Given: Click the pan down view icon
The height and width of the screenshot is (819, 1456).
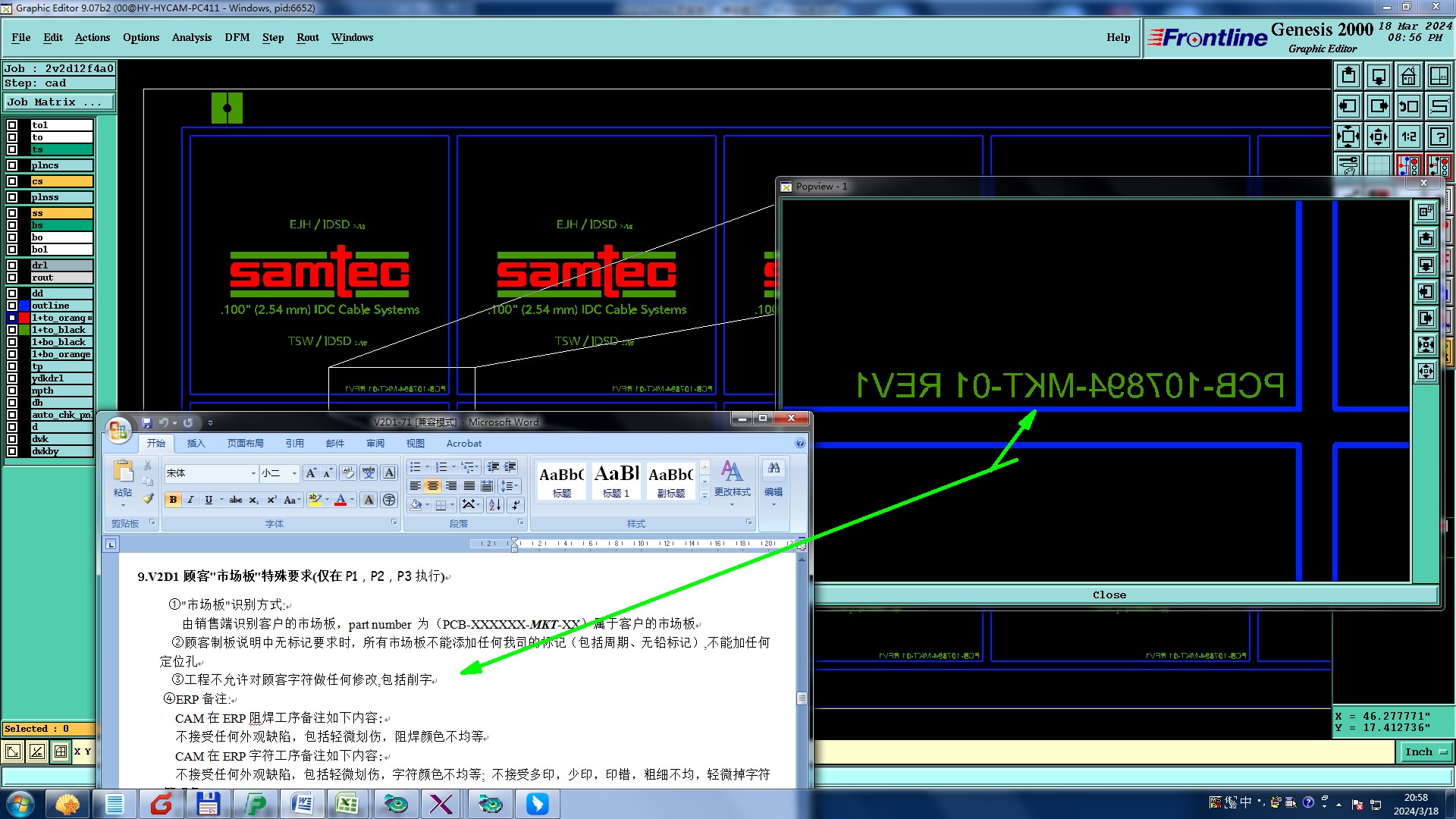Looking at the screenshot, I should pos(1379,76).
